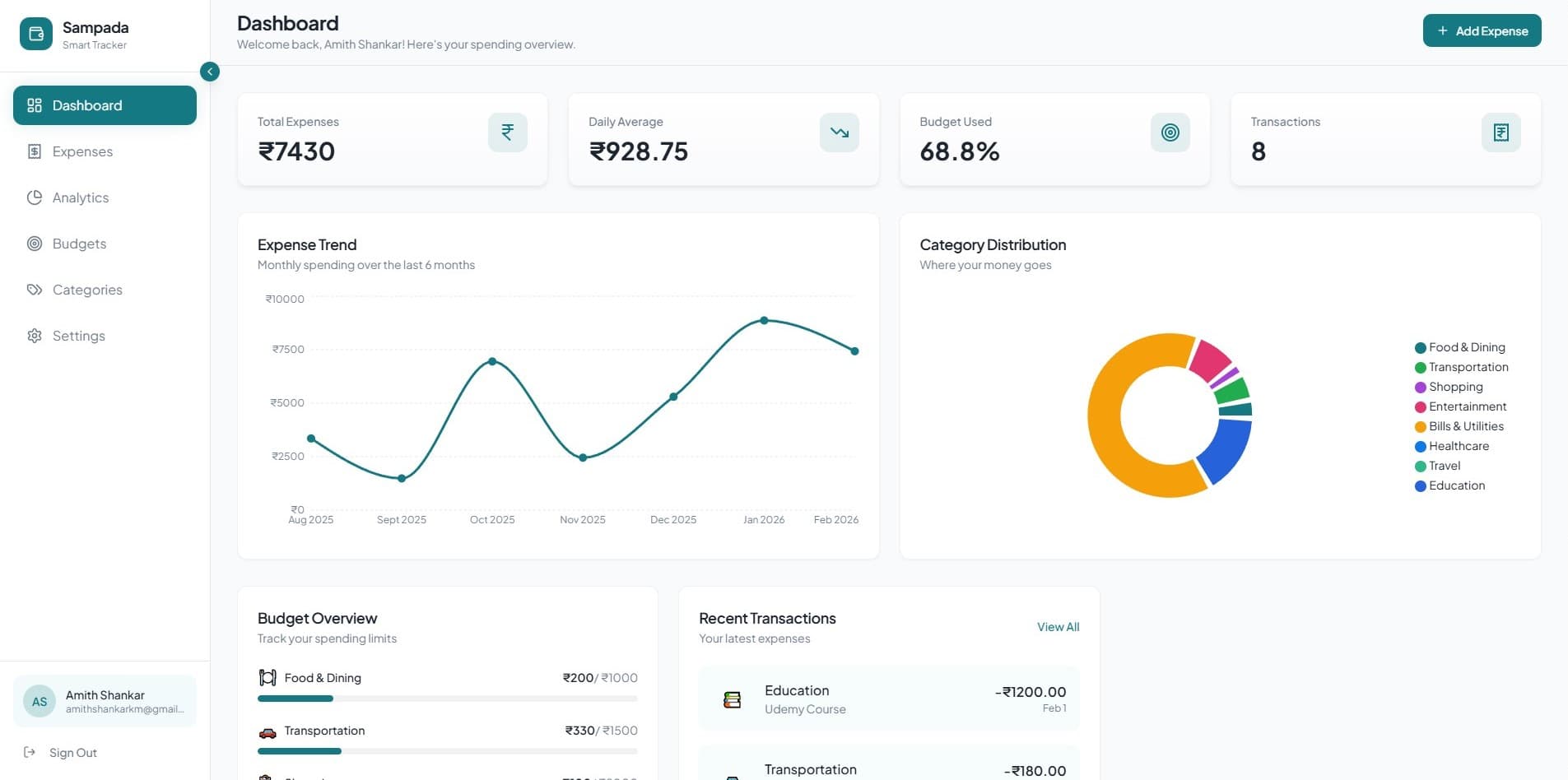
Task: Click the Budgets target icon in sidebar
Action: [33, 244]
